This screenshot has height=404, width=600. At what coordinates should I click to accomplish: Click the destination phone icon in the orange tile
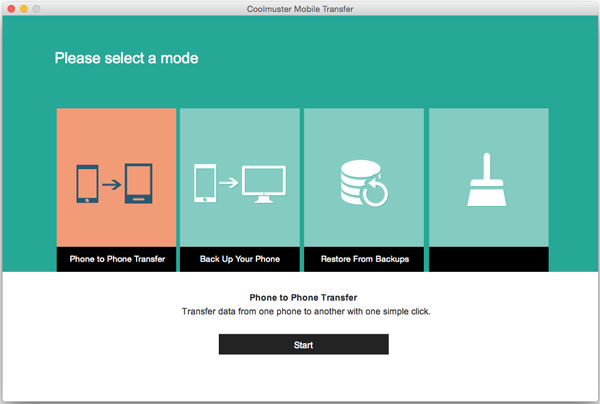click(139, 185)
